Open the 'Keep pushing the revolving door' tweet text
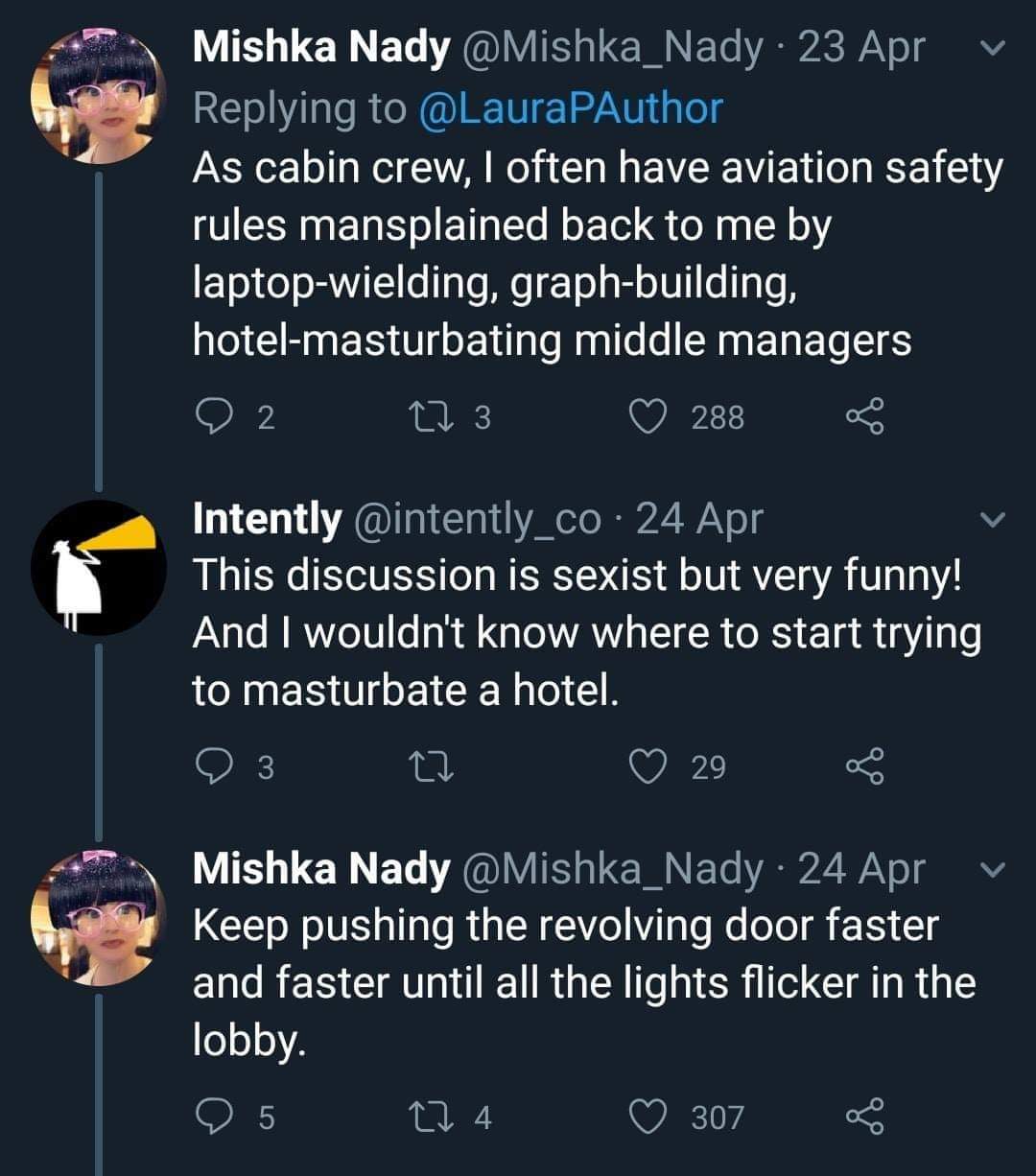 pos(566,982)
